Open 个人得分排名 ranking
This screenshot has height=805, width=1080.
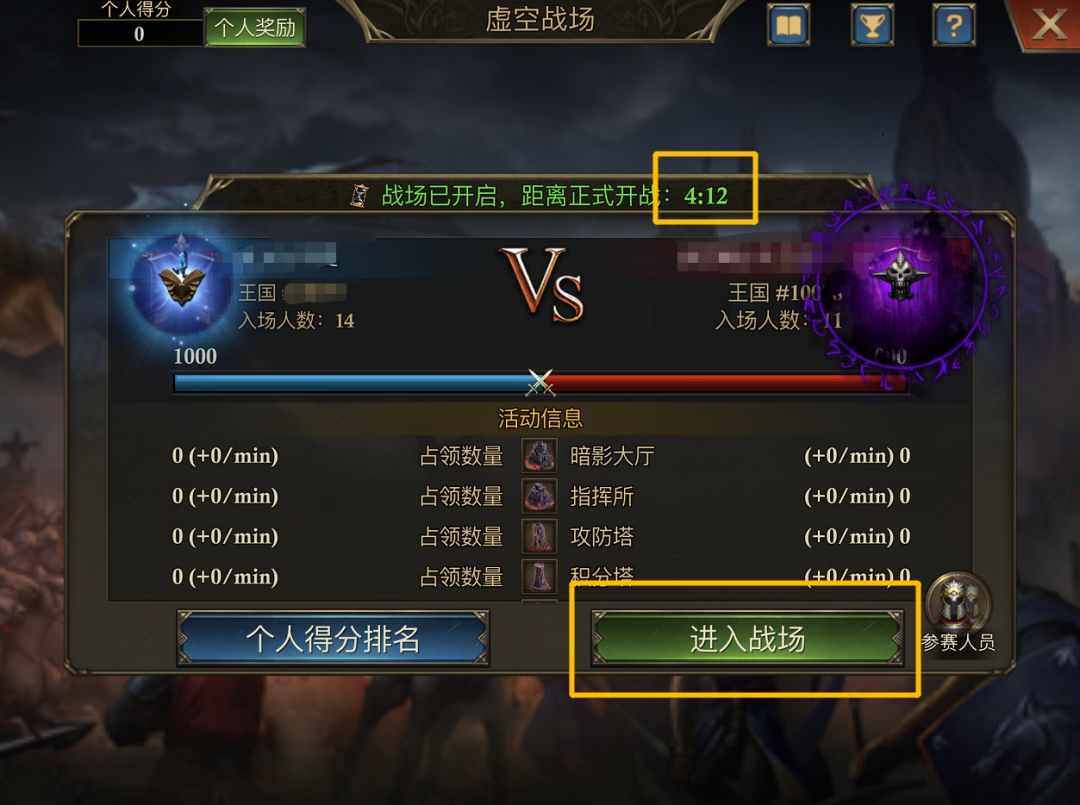(x=333, y=639)
